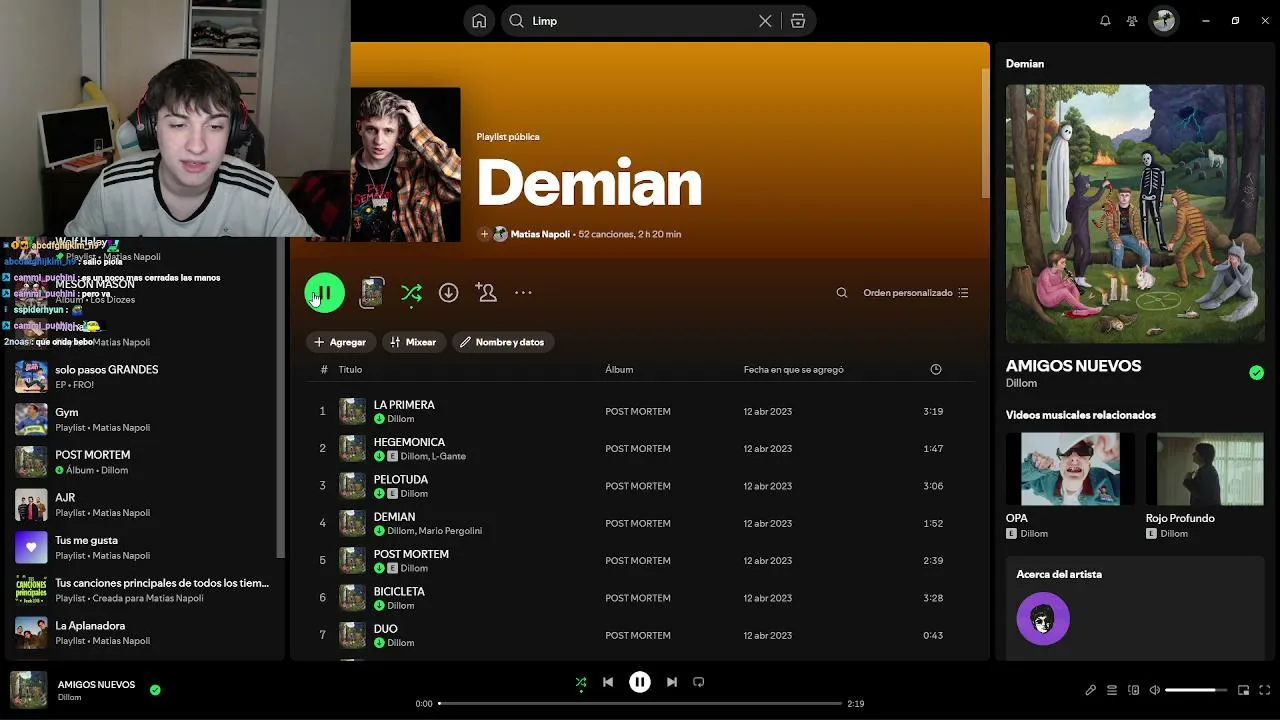This screenshot has width=1280, height=720.
Task: Click the library sidebar scrollbar
Action: pos(280,400)
